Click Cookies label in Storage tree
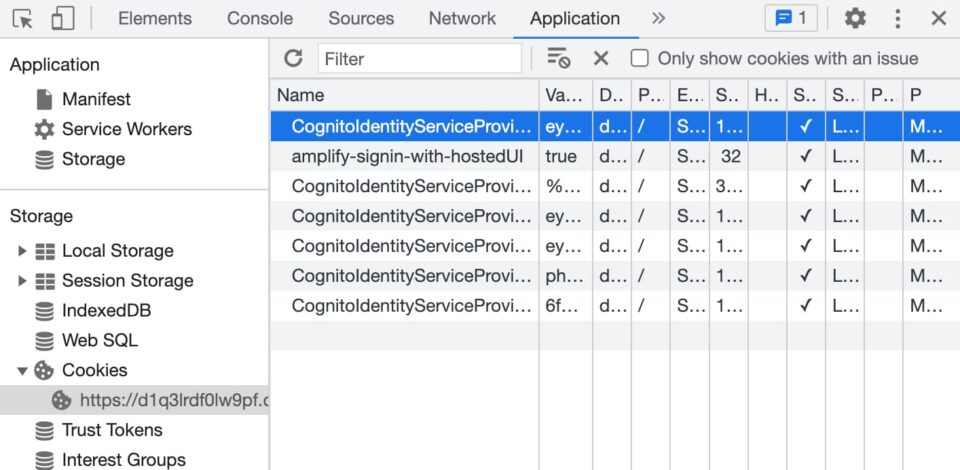Viewport: 960px width, 470px height. [94, 370]
